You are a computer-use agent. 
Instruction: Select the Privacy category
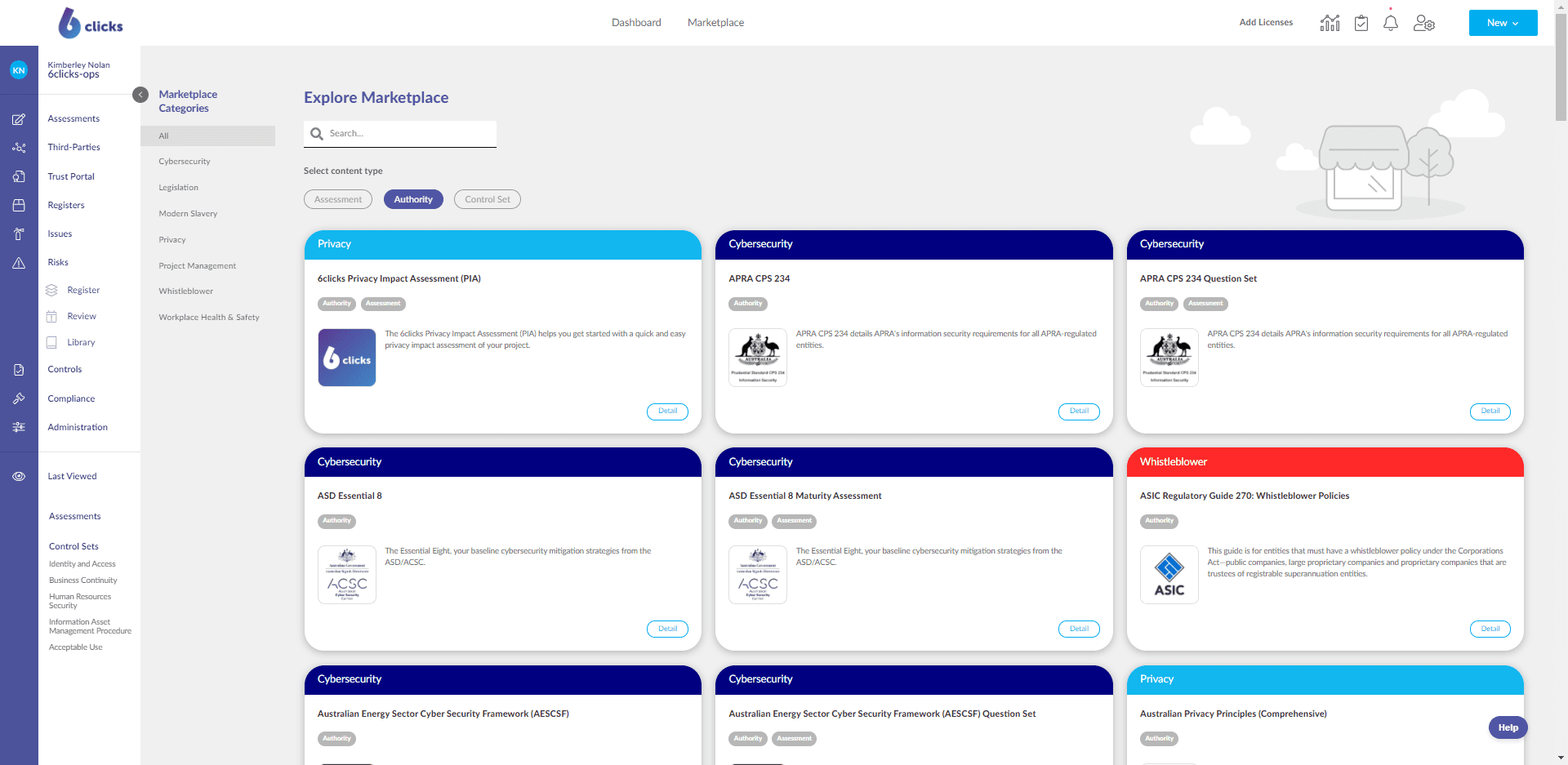pos(172,240)
